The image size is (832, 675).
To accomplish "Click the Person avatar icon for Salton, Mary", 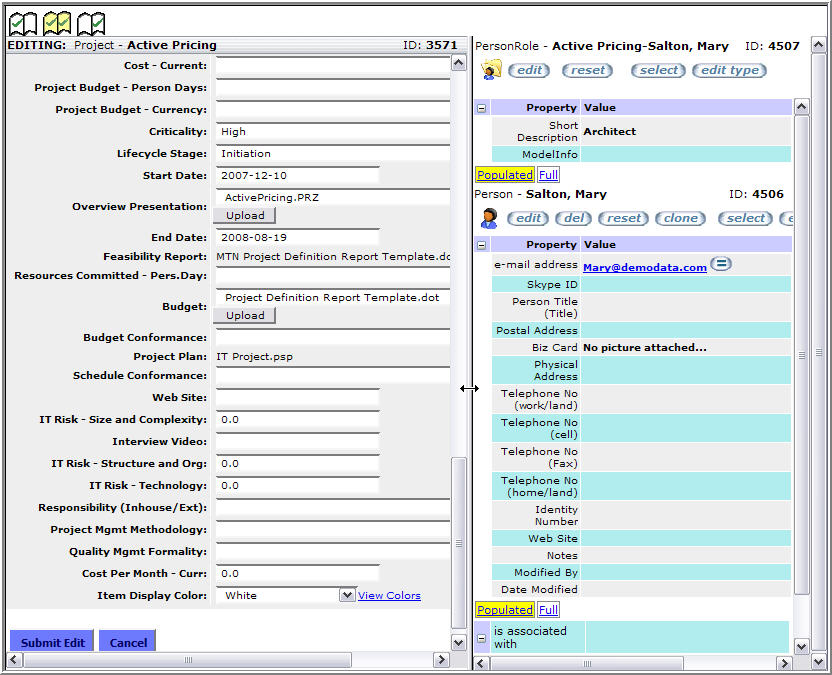I will [x=490, y=218].
